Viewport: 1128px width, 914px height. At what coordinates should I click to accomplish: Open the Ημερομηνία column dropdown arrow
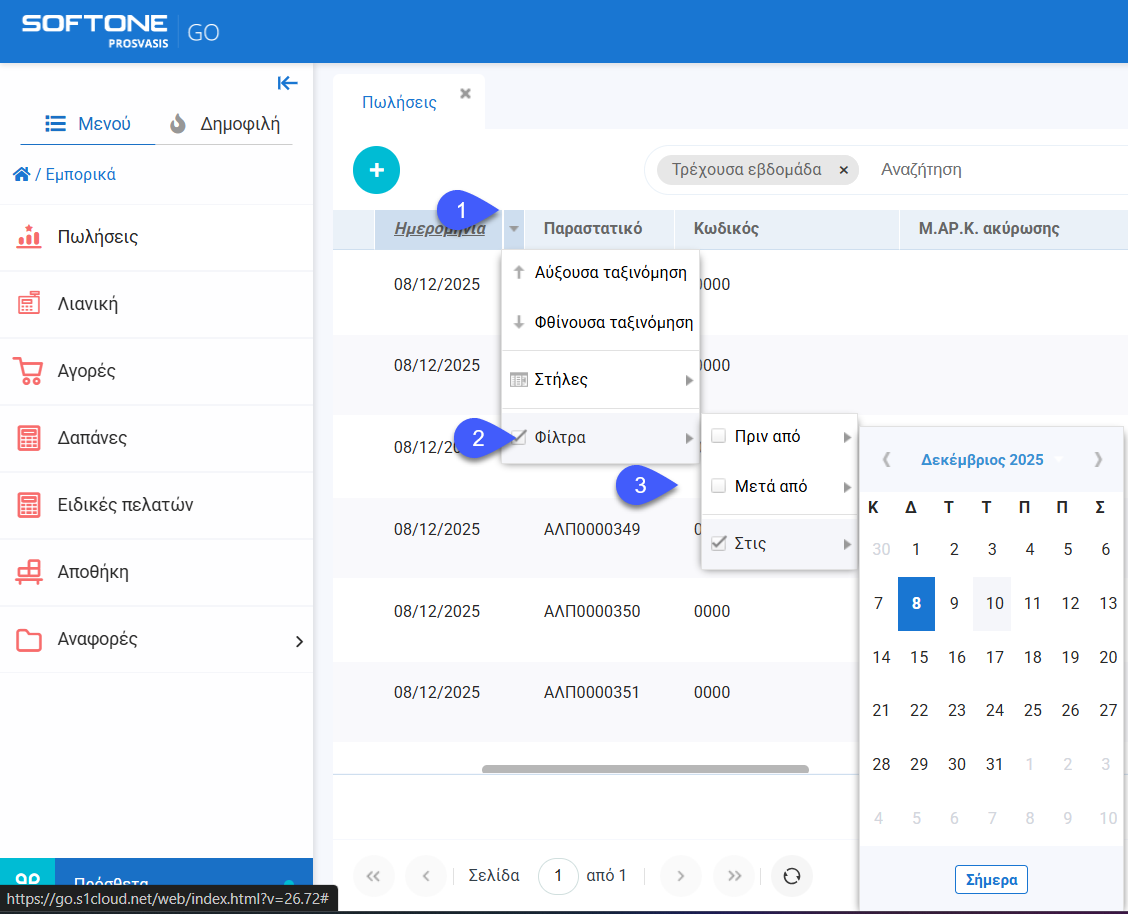[513, 229]
